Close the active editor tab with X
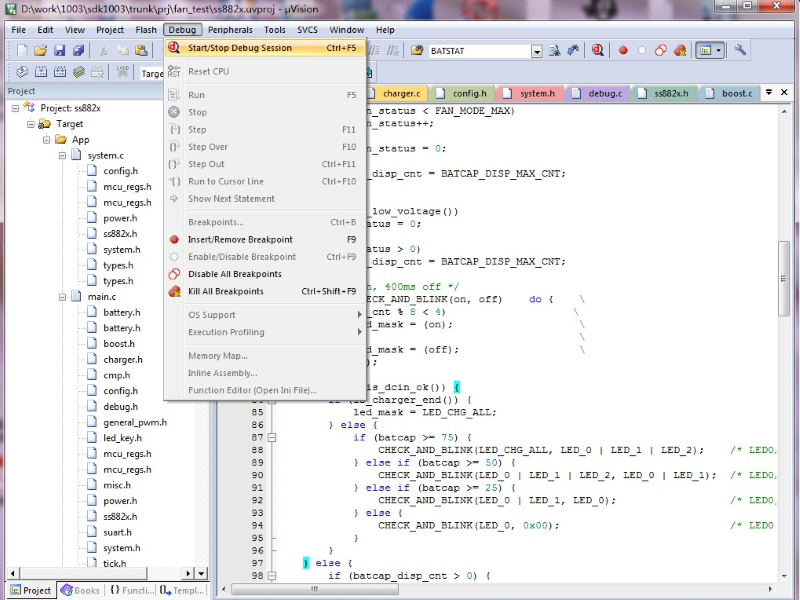This screenshot has height=600, width=800. click(x=784, y=92)
